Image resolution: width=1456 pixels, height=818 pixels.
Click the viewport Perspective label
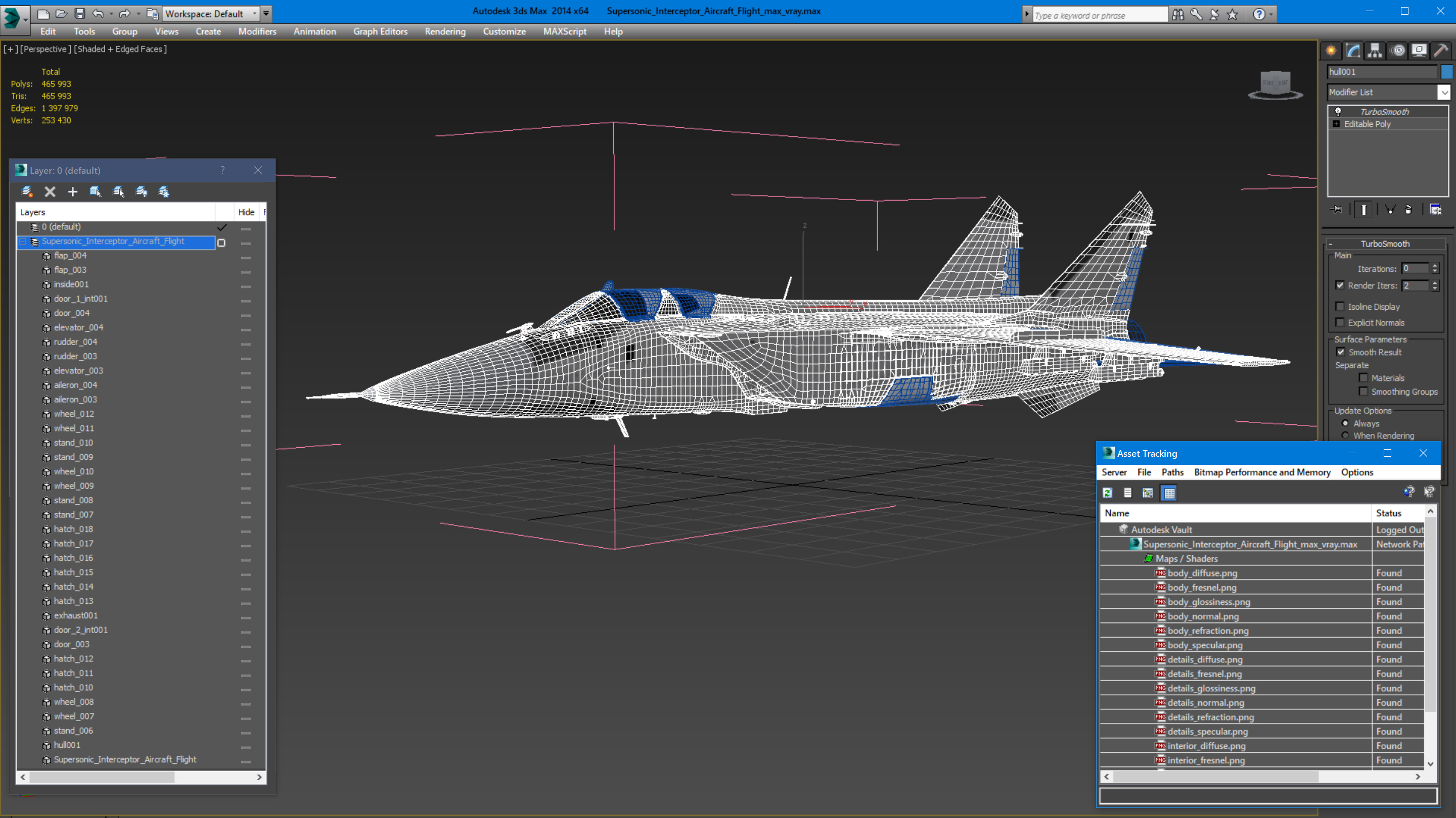pos(46,49)
